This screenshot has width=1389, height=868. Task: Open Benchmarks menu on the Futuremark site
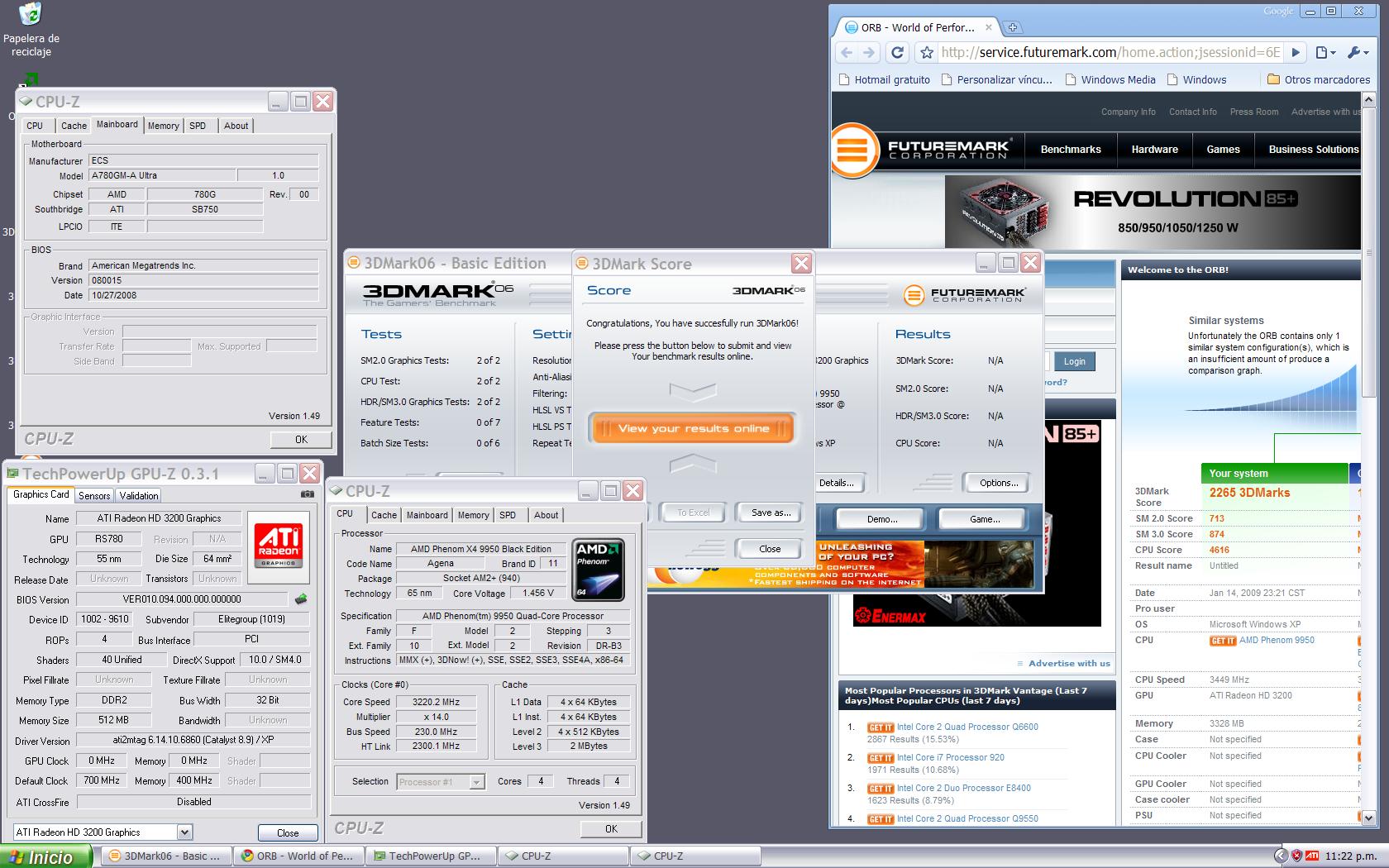point(1071,150)
